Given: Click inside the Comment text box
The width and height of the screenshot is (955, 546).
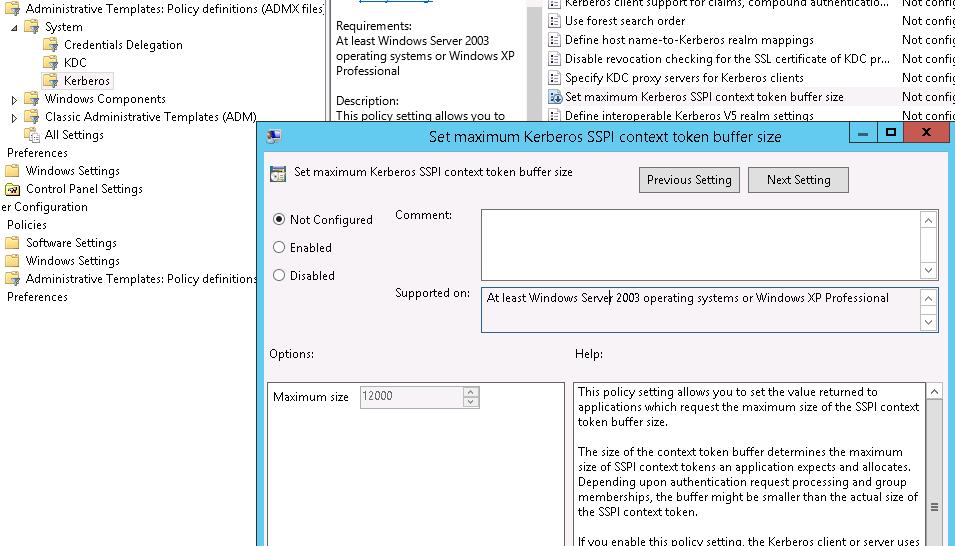Looking at the screenshot, I should pos(700,244).
